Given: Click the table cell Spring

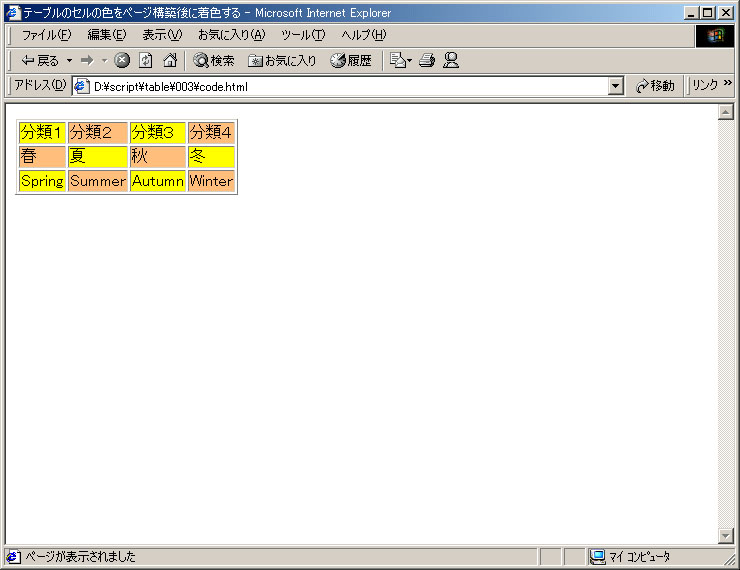Looking at the screenshot, I should (42, 181).
